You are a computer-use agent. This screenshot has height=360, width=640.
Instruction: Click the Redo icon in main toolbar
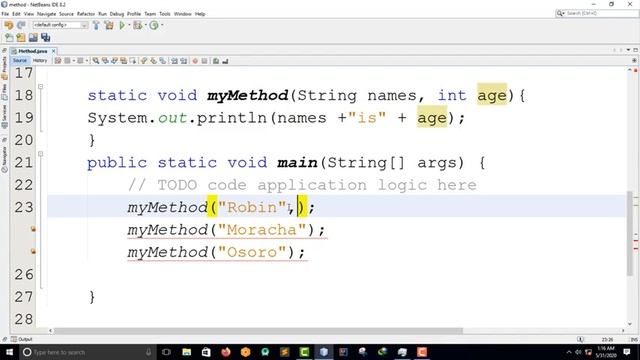21,25
